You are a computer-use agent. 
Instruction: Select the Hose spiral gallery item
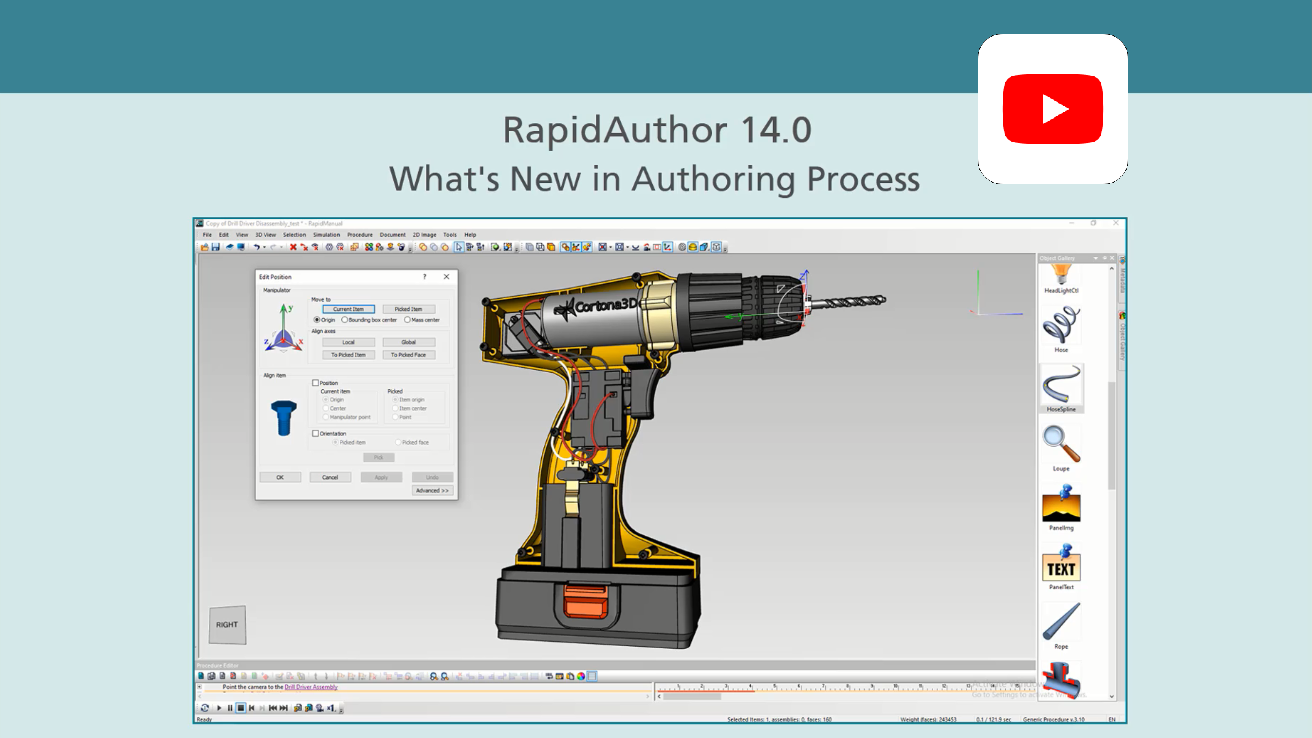[1061, 328]
